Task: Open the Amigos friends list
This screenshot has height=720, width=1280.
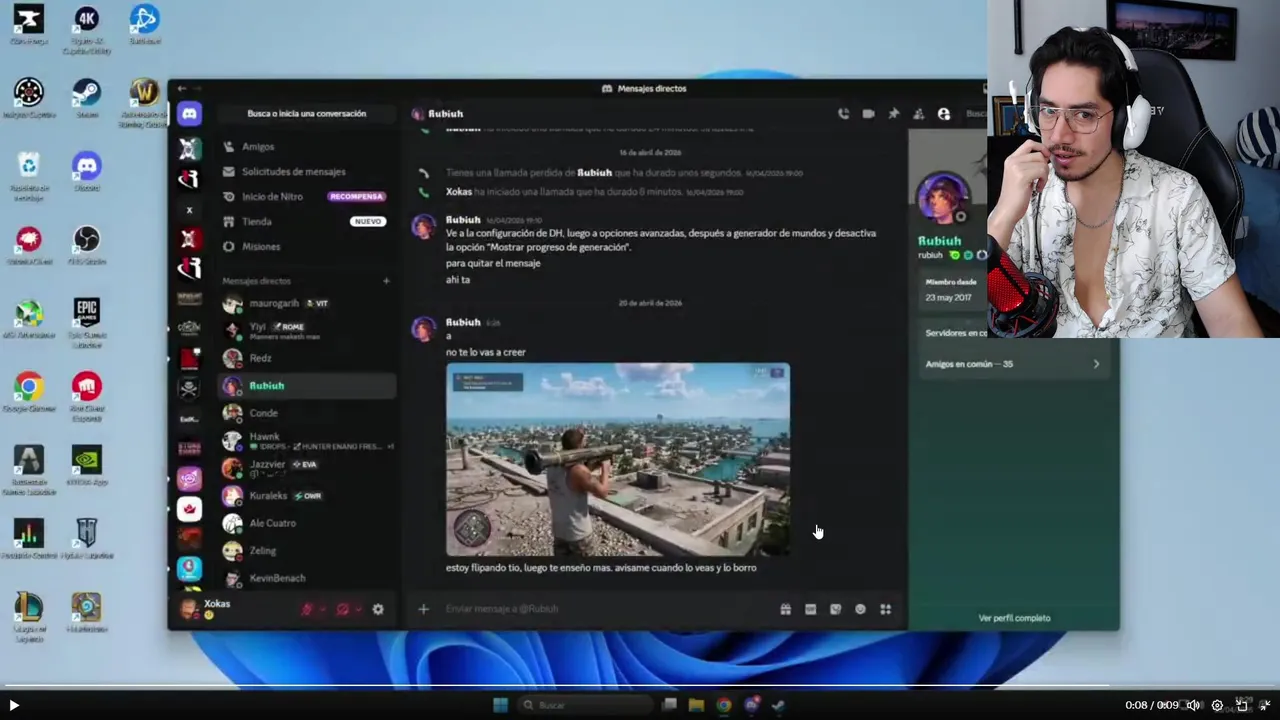Action: click(306, 147)
